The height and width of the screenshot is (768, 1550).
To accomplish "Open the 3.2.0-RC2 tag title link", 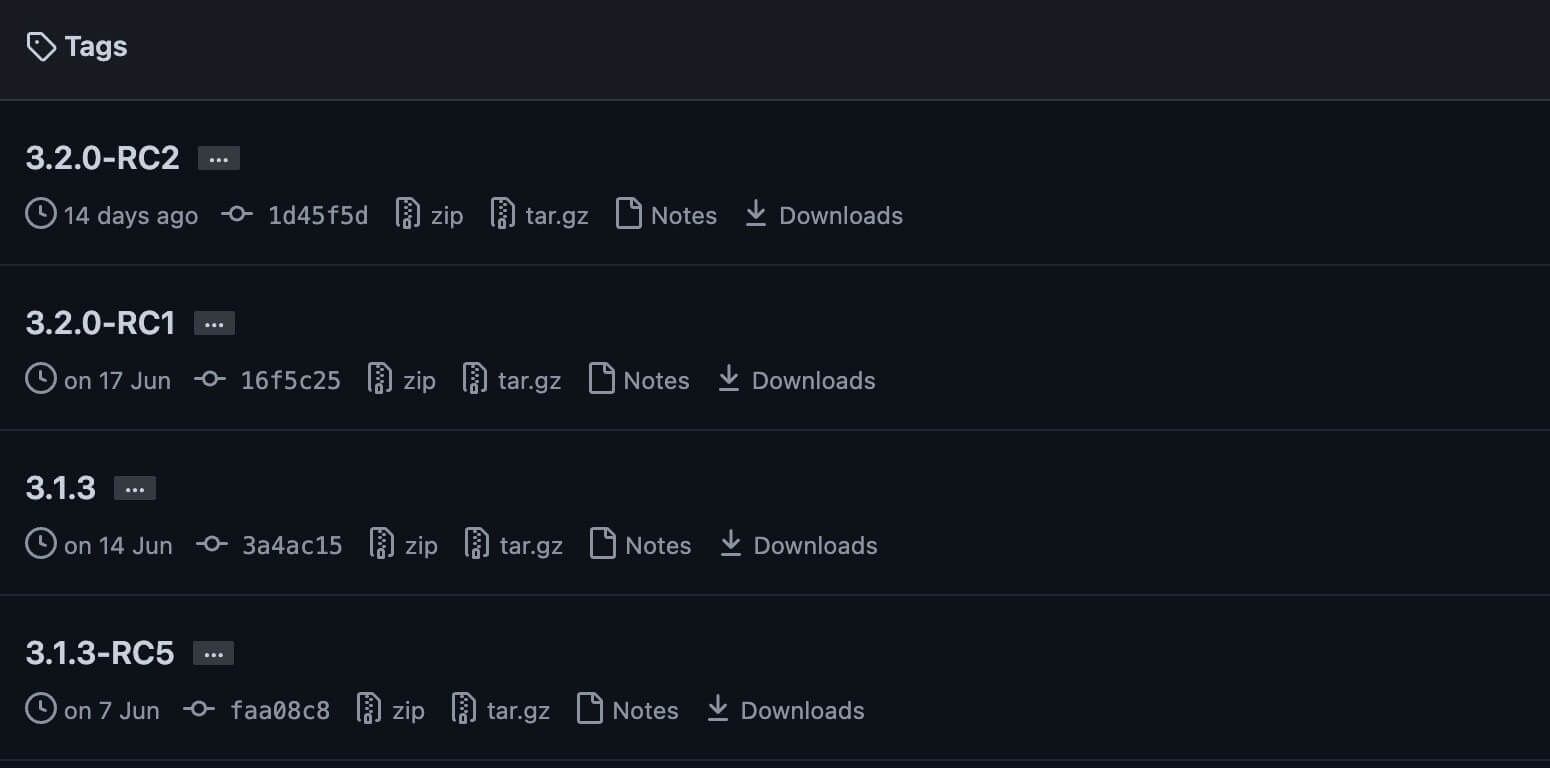I will point(102,158).
